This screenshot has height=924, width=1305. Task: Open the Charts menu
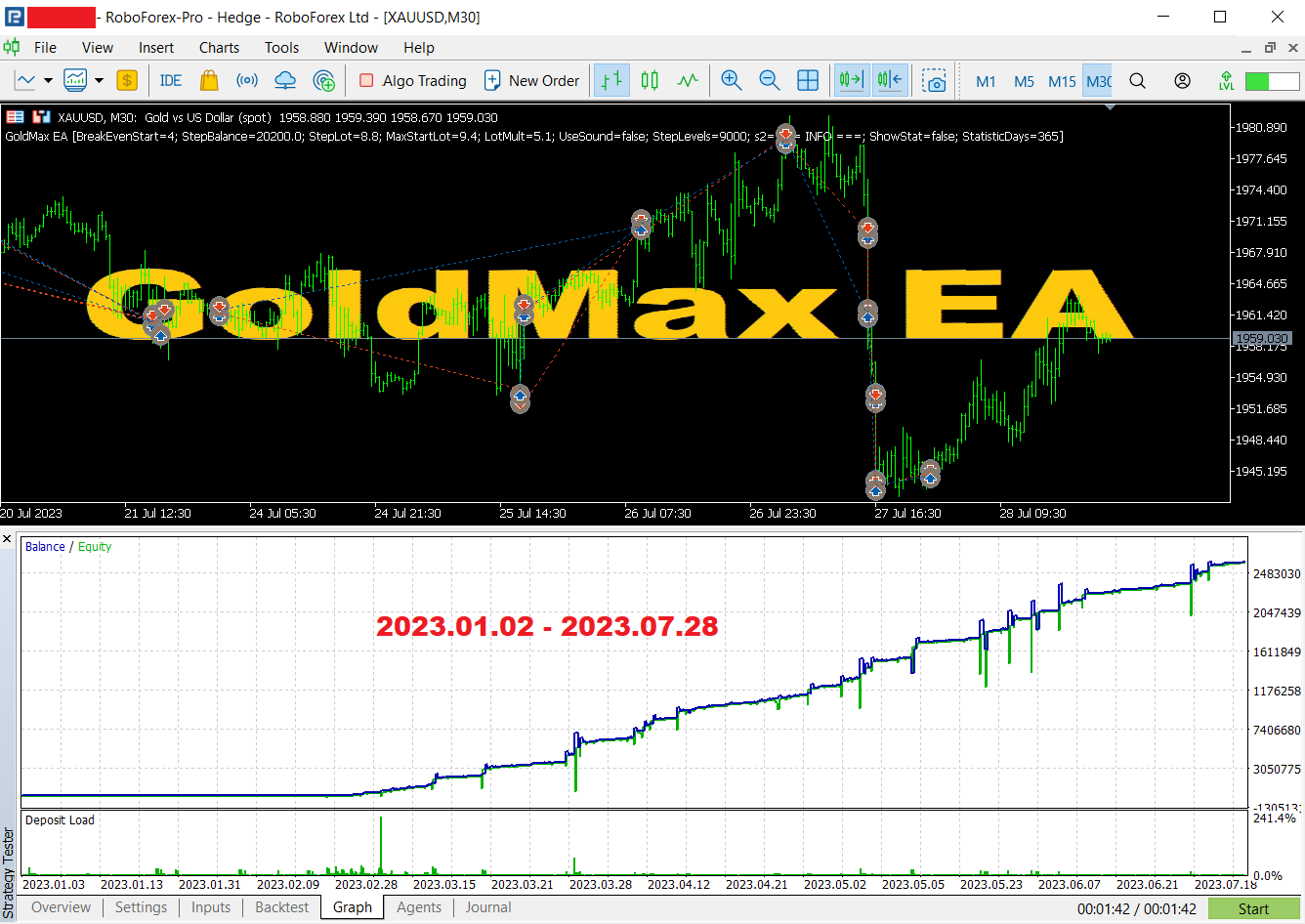tap(219, 47)
